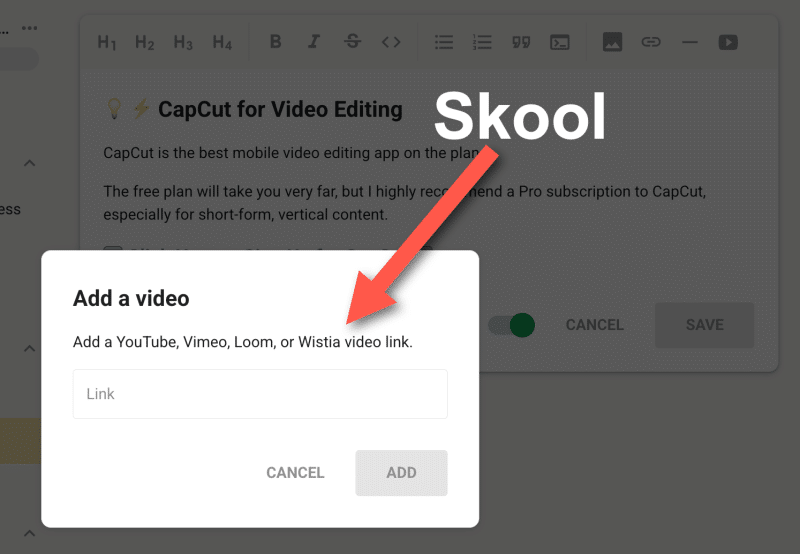Insert inline code with angle brackets icon

coord(391,42)
